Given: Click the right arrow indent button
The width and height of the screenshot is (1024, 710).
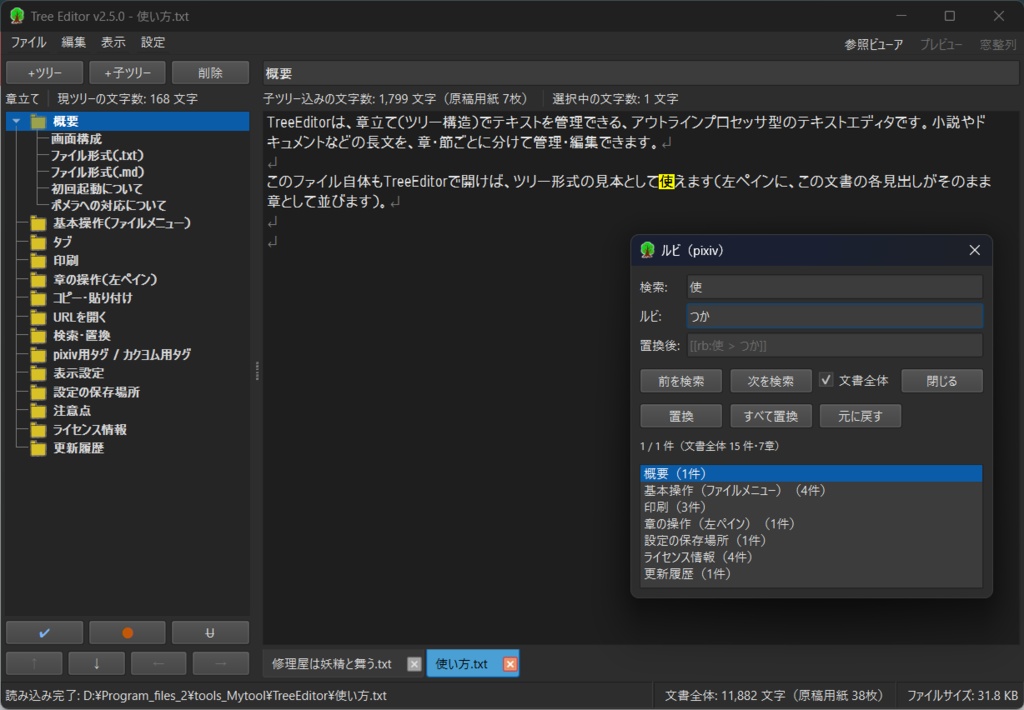Looking at the screenshot, I should (x=221, y=663).
